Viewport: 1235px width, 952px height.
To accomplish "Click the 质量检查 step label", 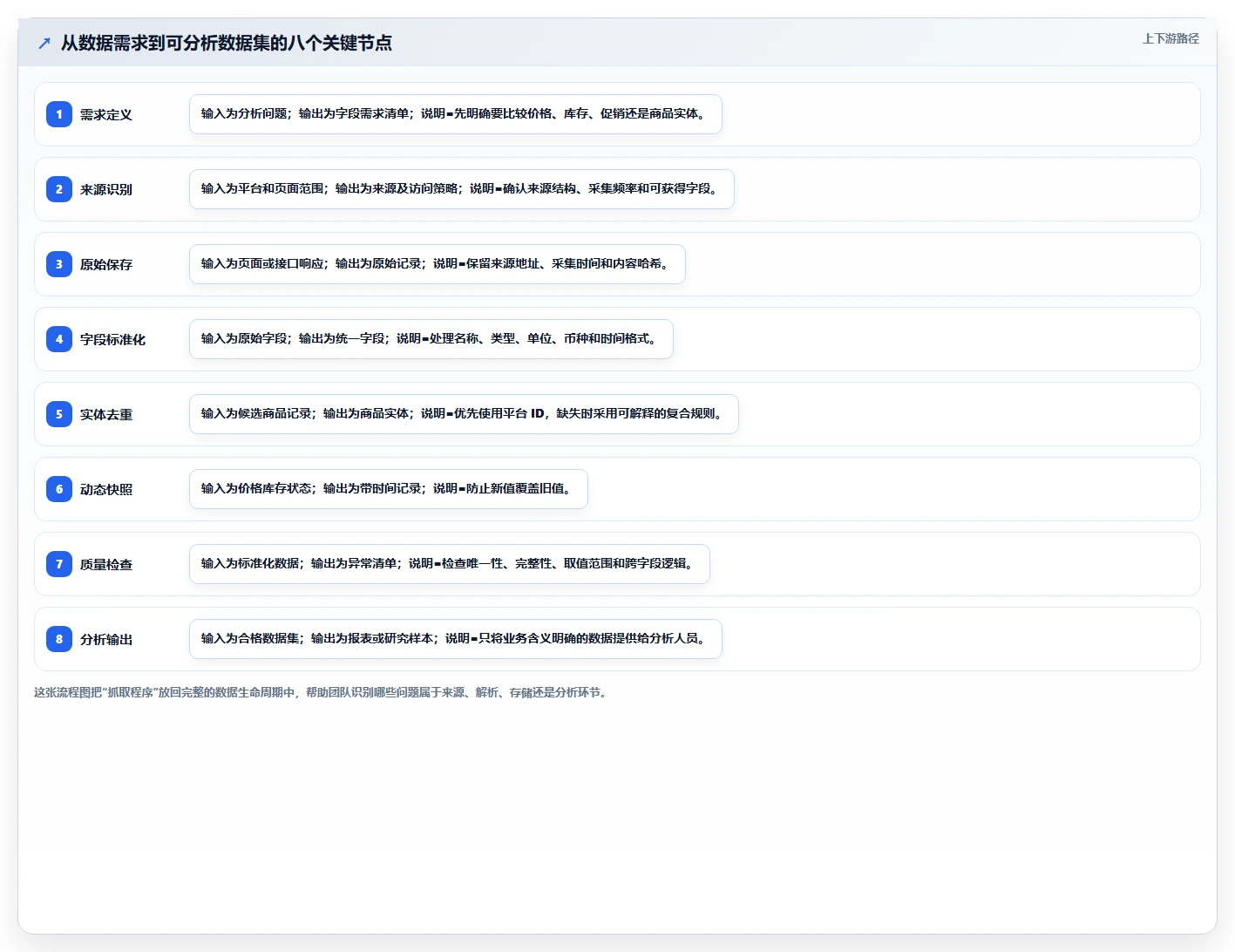I will tap(106, 564).
